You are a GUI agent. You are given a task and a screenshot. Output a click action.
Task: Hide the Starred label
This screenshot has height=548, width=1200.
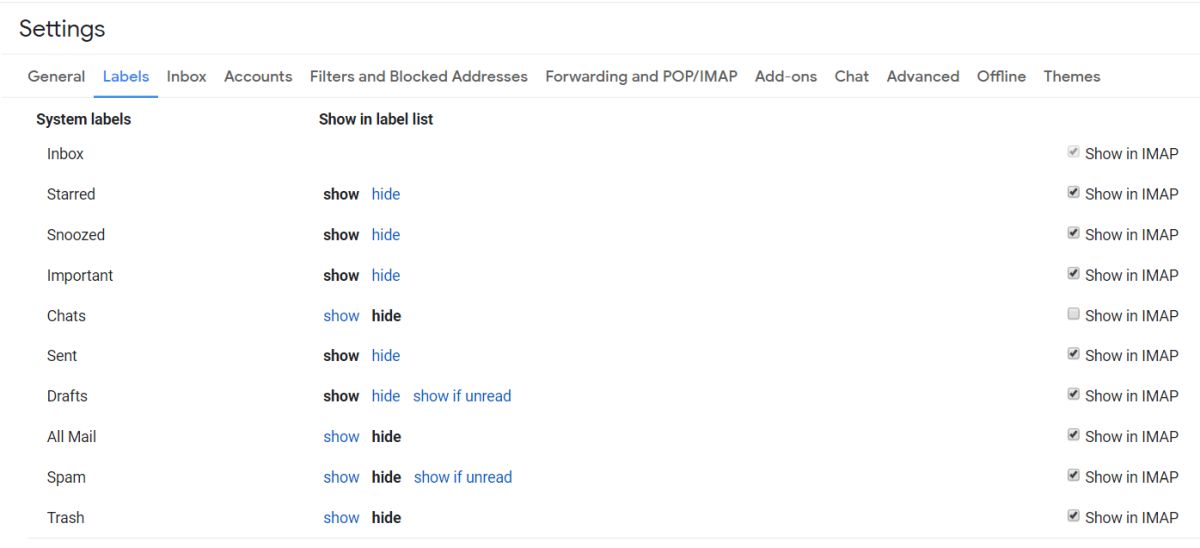[386, 195]
